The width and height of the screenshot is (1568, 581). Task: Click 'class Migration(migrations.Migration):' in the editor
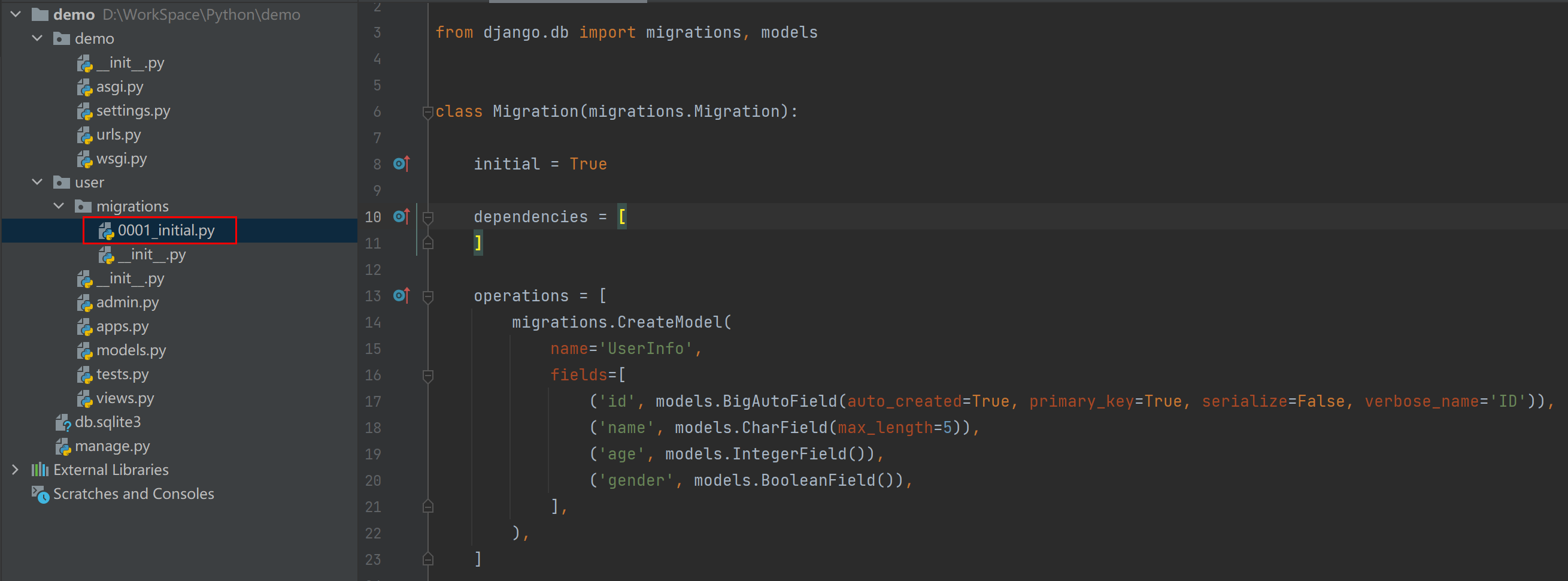coord(617,111)
